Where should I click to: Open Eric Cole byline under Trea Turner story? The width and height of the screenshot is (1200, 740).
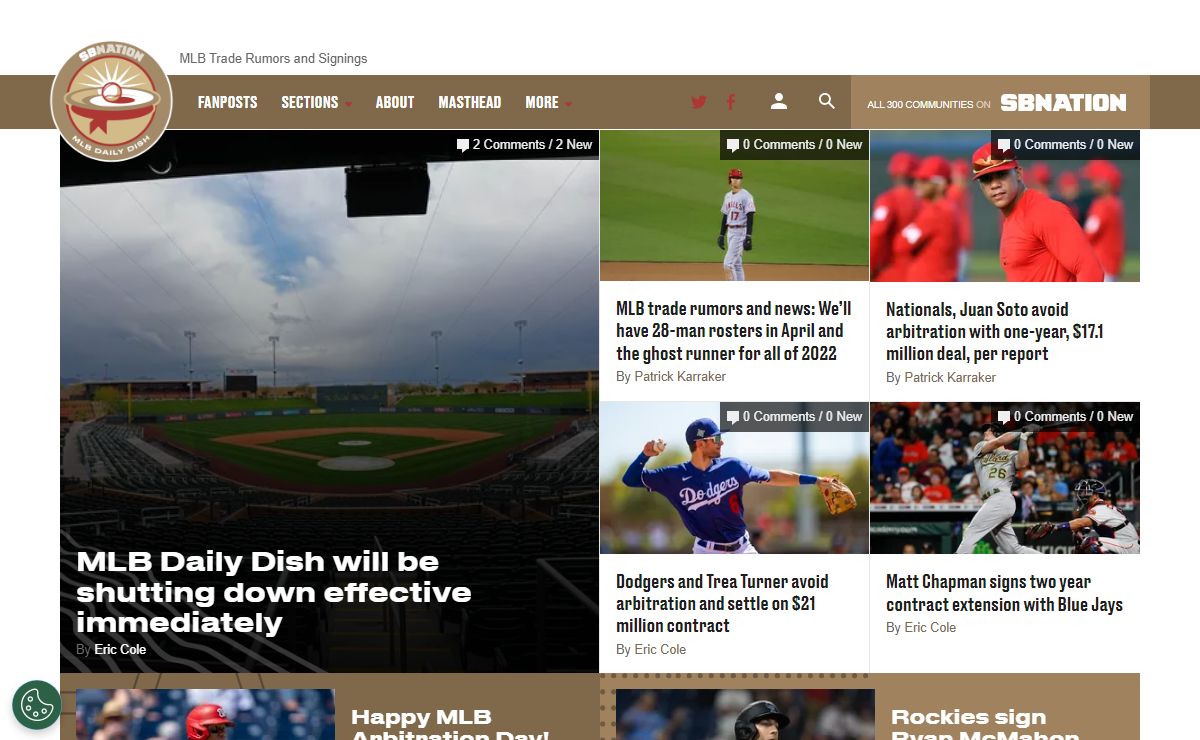(x=660, y=649)
